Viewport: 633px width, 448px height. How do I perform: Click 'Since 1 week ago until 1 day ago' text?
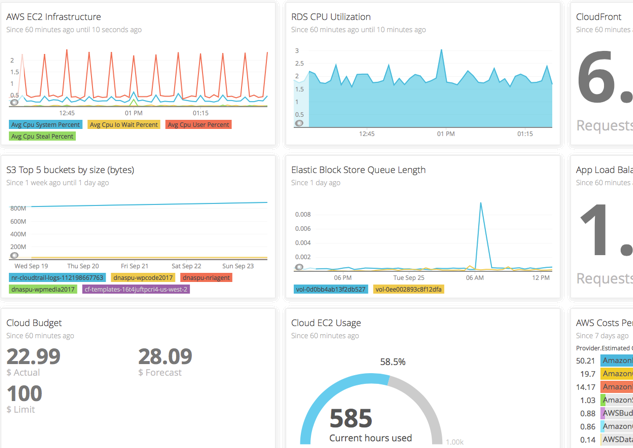point(57,182)
